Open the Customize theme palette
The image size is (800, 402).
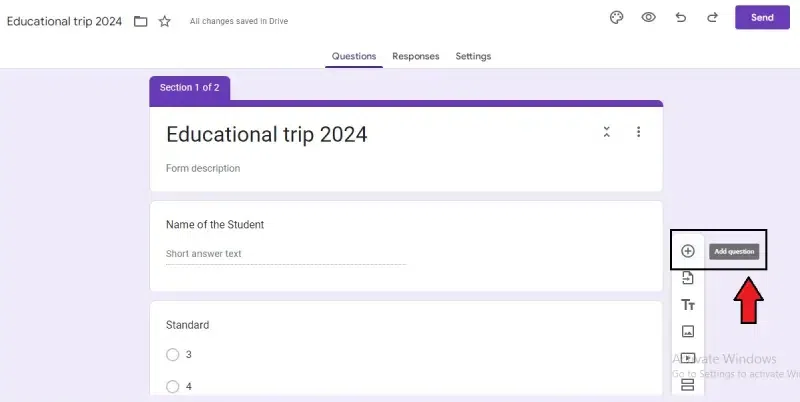point(617,18)
